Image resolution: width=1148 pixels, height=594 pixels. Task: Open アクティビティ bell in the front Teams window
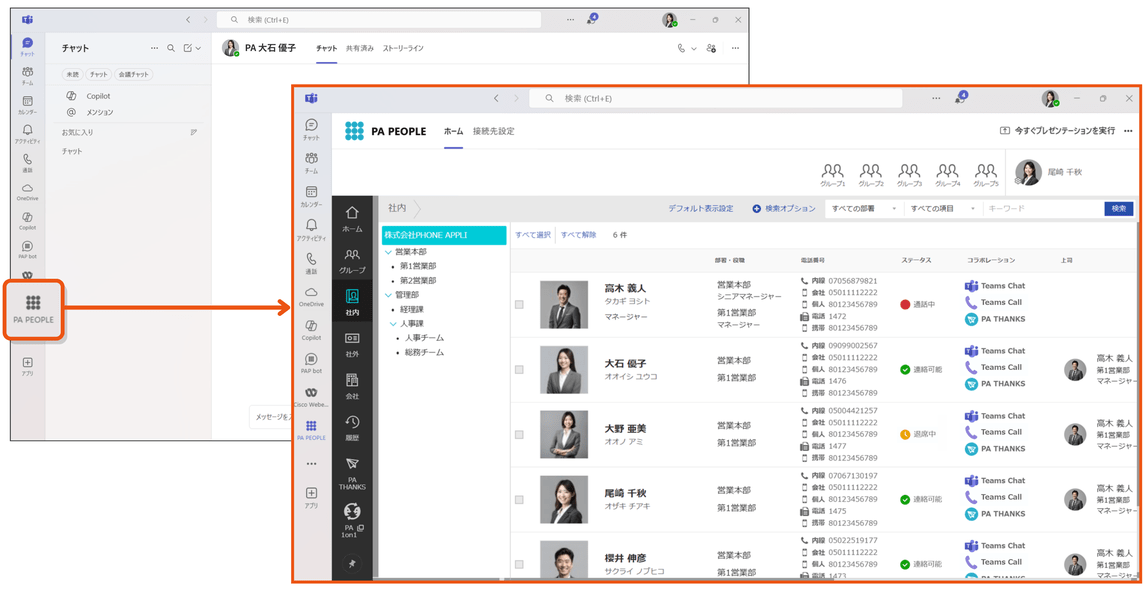pos(311,230)
